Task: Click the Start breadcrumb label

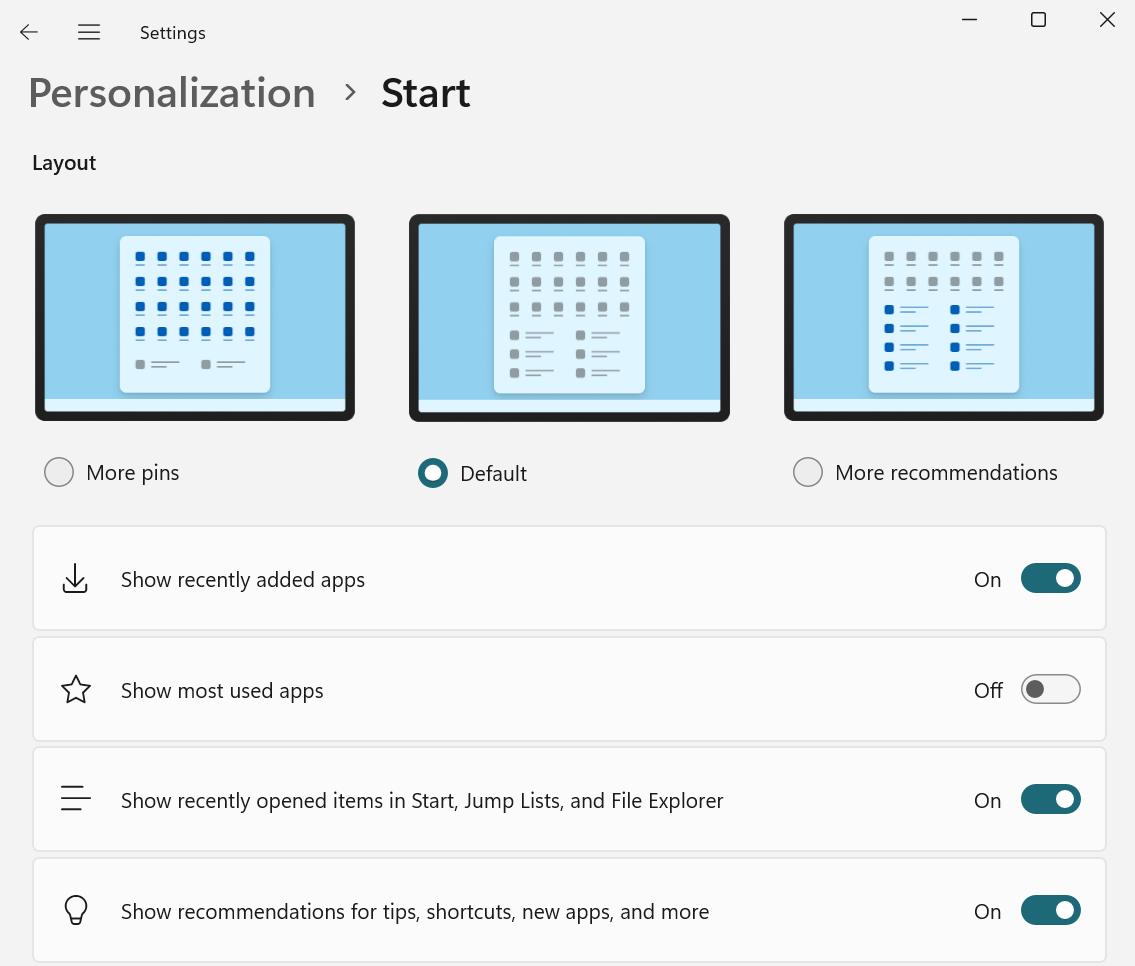Action: 425,92
